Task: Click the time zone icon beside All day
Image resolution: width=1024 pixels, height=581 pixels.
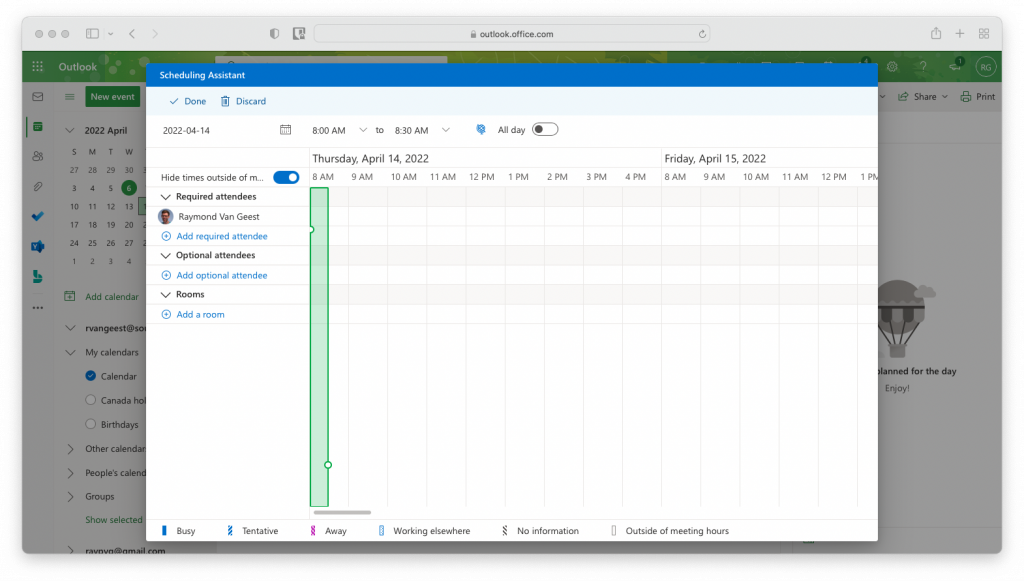Action: click(481, 130)
